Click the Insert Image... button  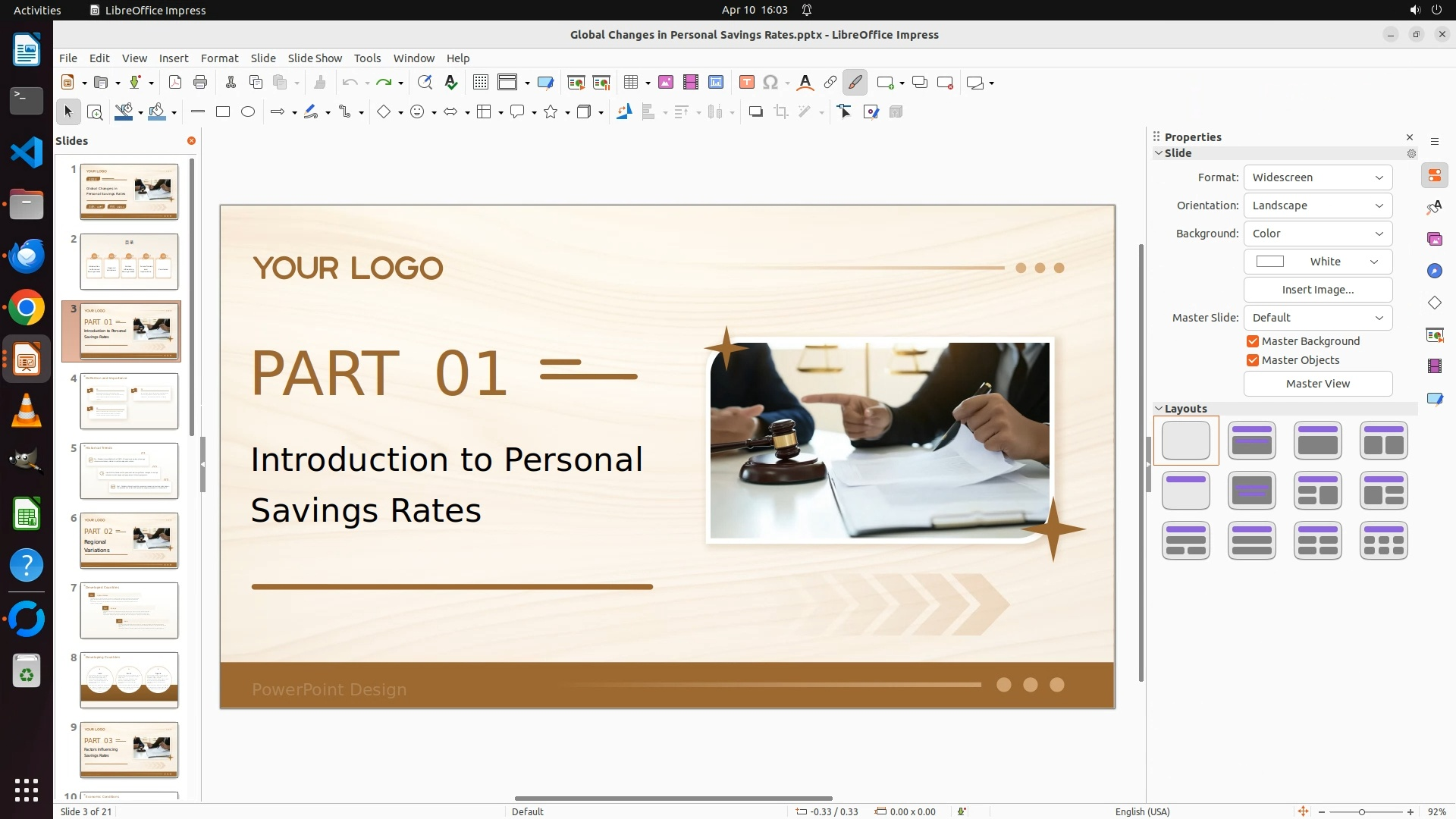[1317, 290]
